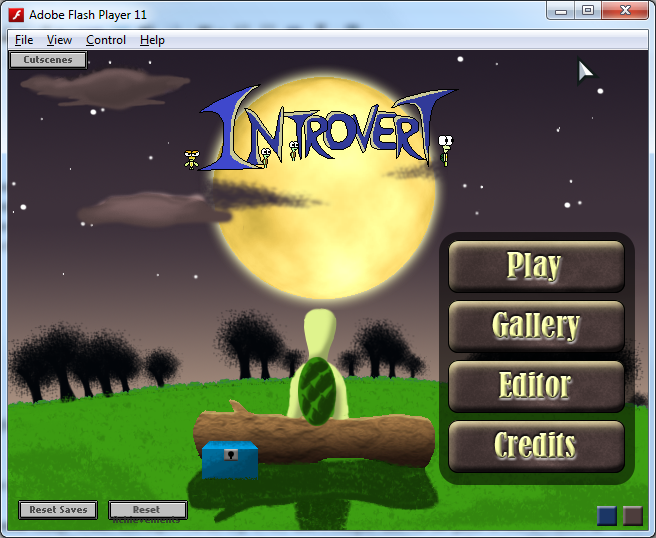Screen dimensions: 656x538
Task: Open the Gallery screen
Action: [x=535, y=326]
